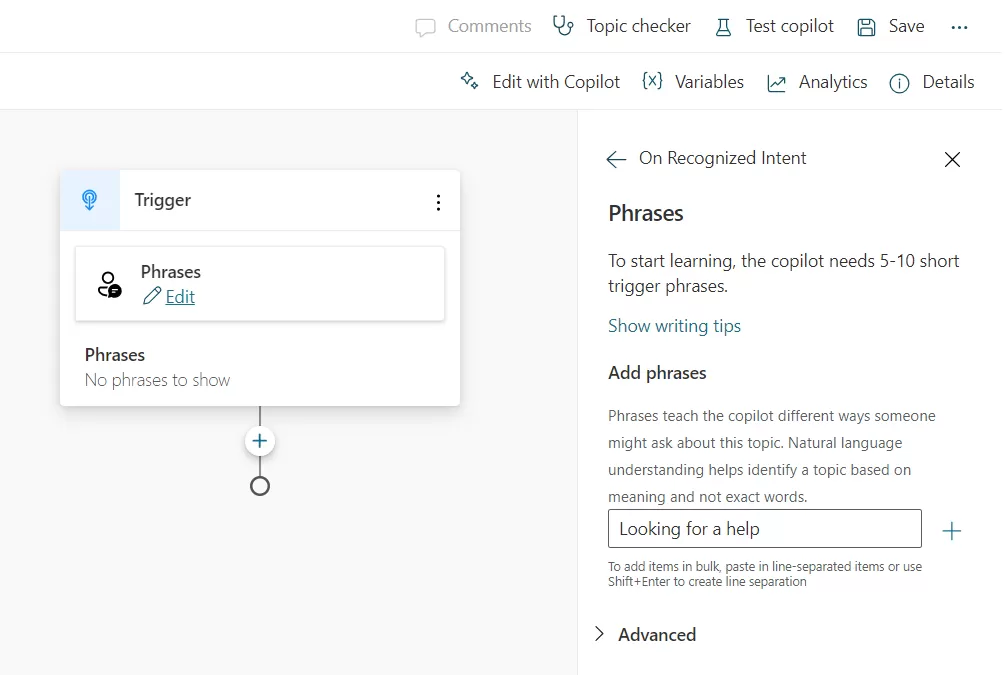Click the Comments toolbar item

[473, 27]
